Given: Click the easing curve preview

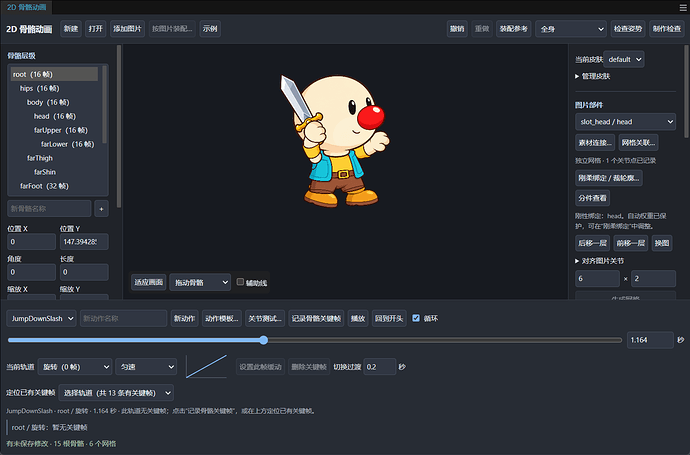Looking at the screenshot, I should click(x=206, y=366).
